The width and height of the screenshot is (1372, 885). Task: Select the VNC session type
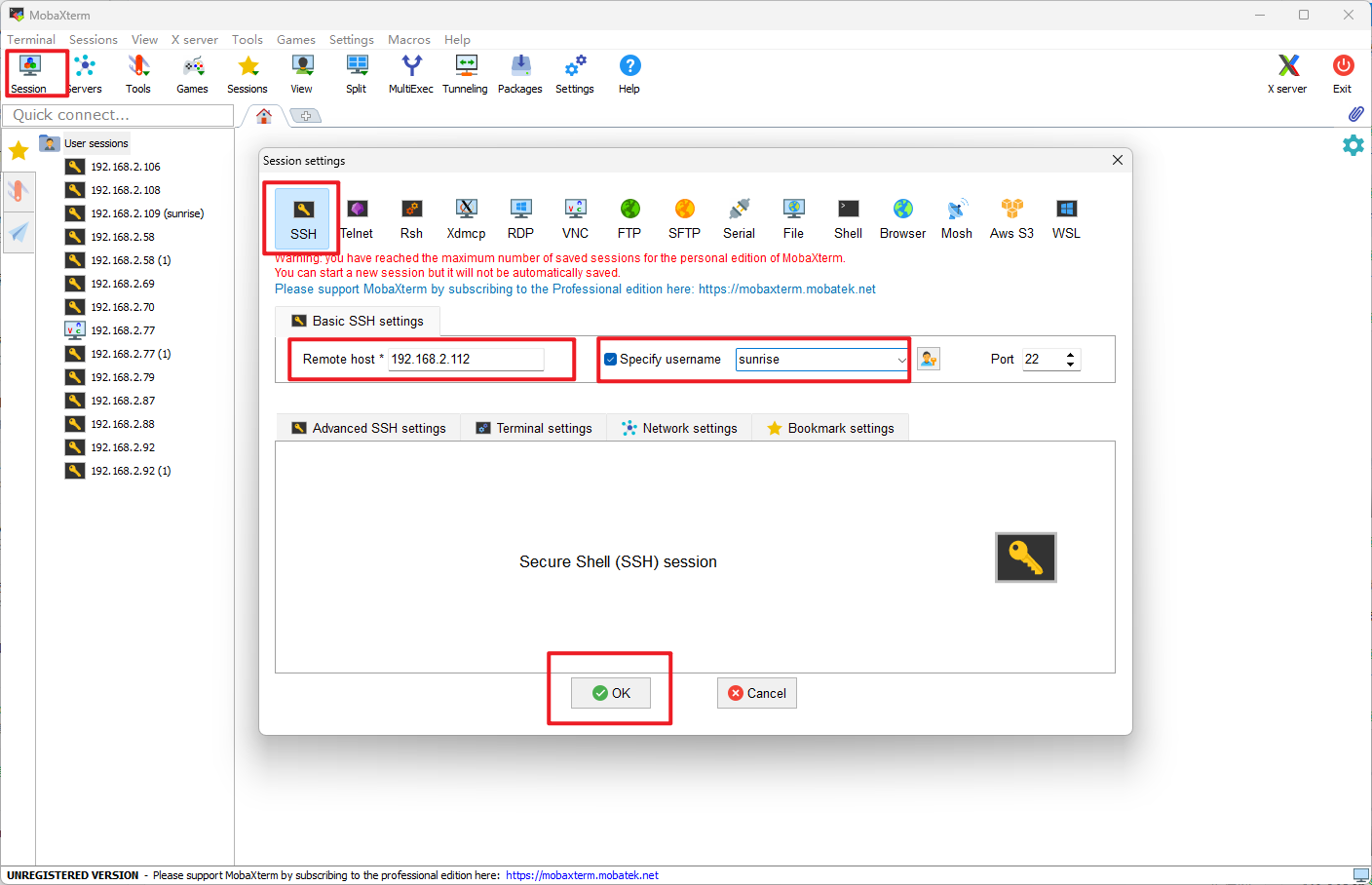pyautogui.click(x=575, y=219)
